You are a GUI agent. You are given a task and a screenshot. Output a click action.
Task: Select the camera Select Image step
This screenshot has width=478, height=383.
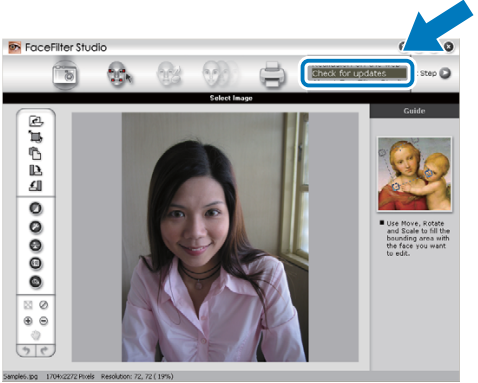[x=65, y=75]
